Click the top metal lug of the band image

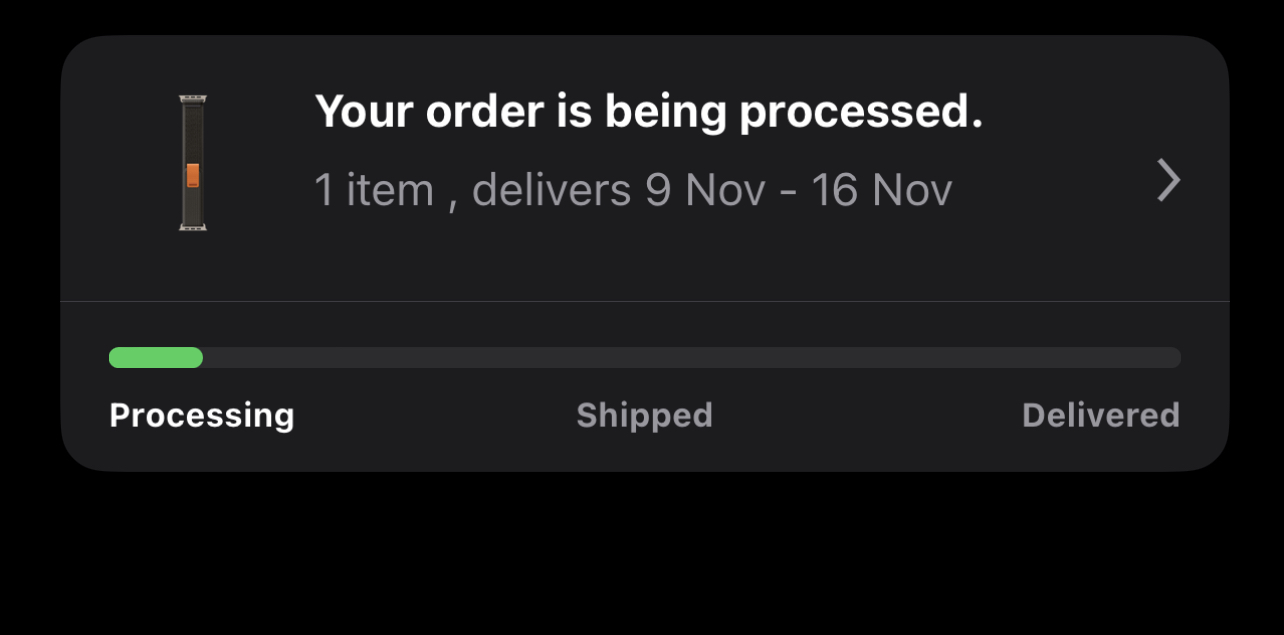(192, 99)
